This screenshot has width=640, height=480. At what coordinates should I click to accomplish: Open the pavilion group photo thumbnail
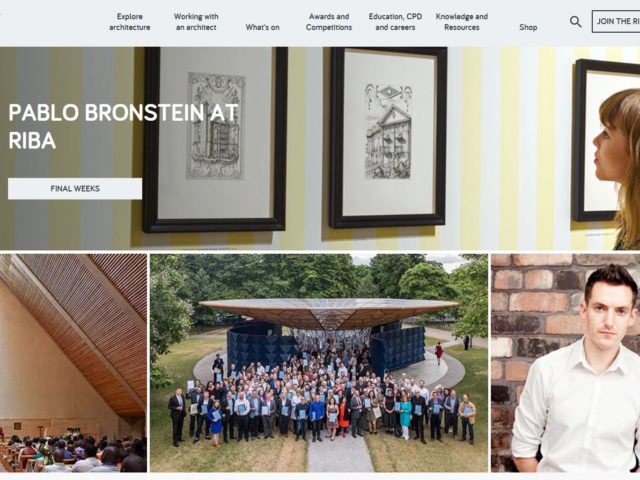coord(319,363)
